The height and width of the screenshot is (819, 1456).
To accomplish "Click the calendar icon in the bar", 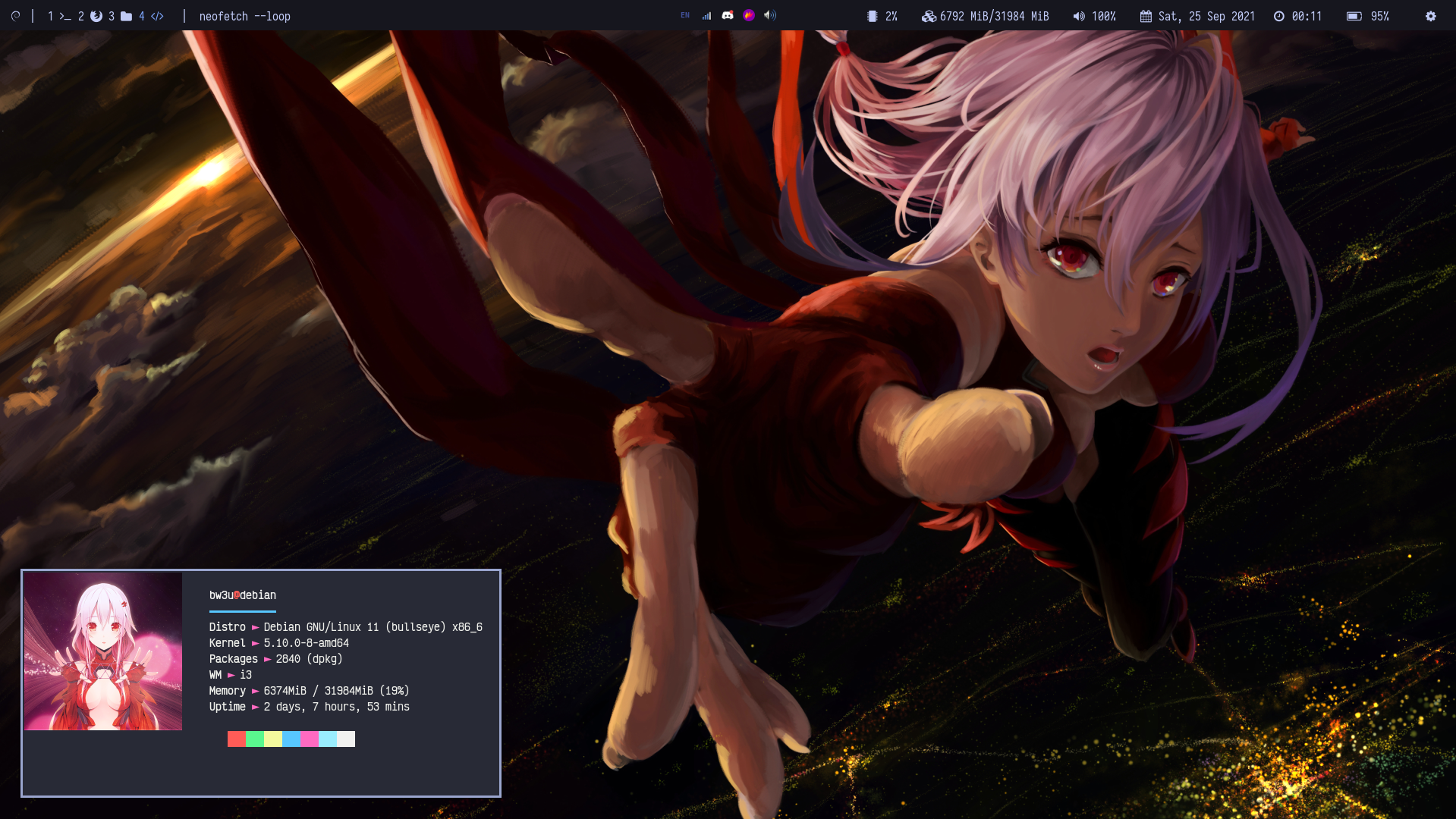I will click(x=1146, y=16).
